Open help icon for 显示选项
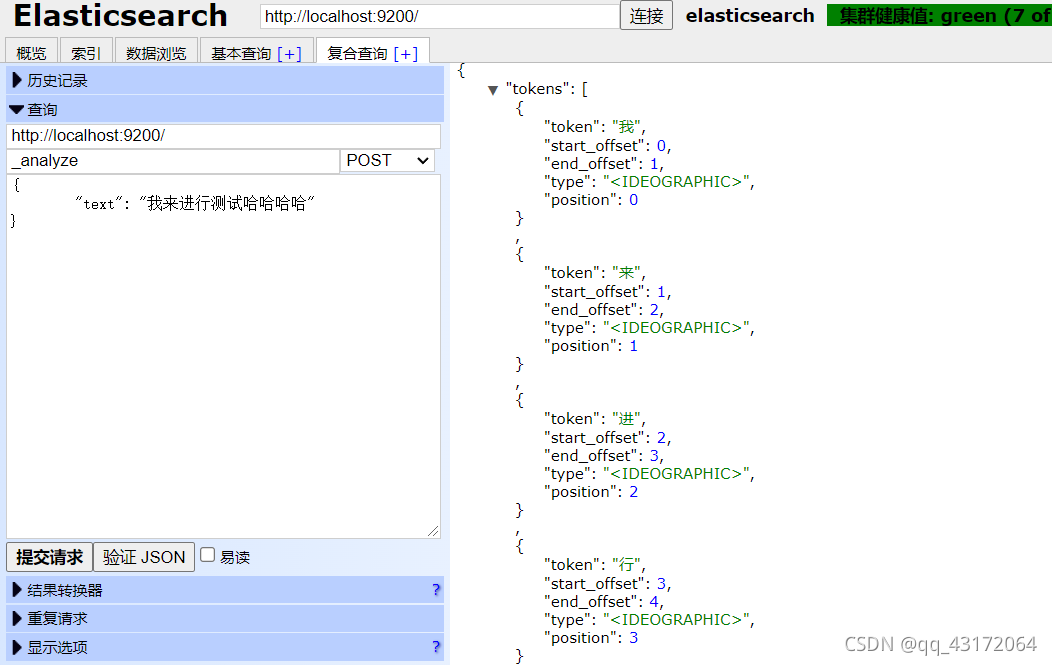The width and height of the screenshot is (1052, 665). click(436, 648)
